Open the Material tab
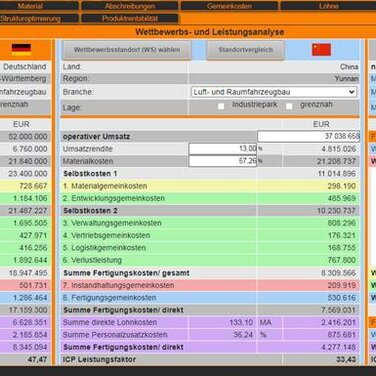 click(x=39, y=6)
